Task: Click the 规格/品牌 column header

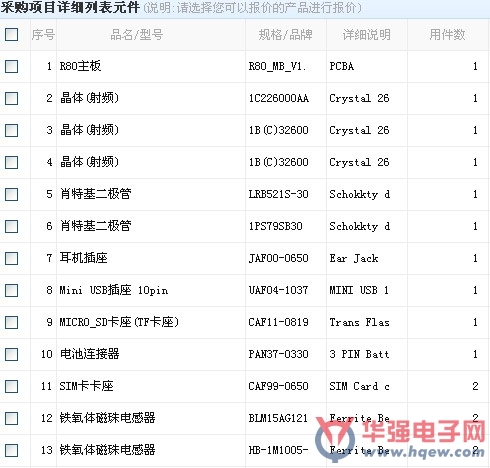Action: click(285, 35)
